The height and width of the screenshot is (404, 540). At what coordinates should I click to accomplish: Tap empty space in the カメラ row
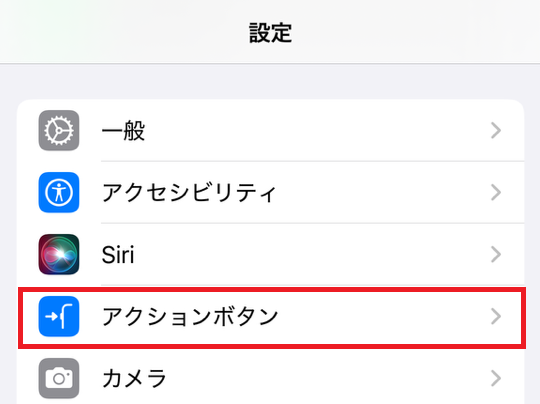310,379
